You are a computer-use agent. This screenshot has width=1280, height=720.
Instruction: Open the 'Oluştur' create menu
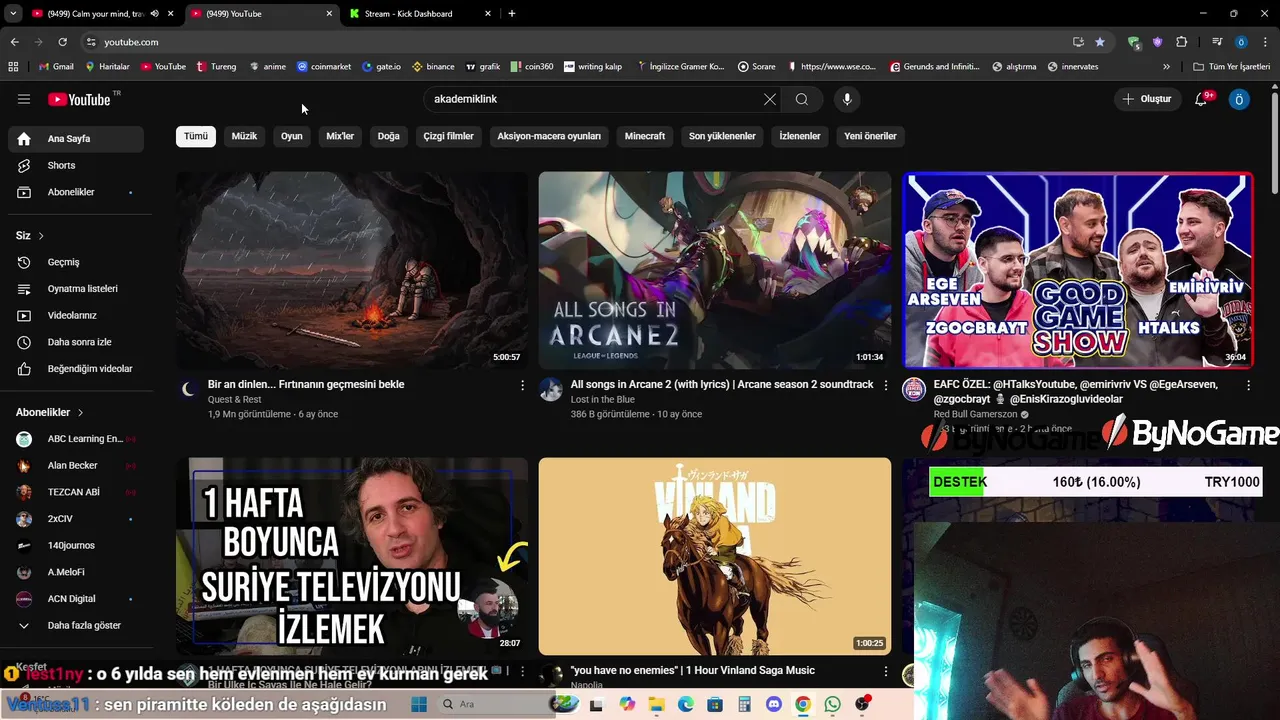1147,99
